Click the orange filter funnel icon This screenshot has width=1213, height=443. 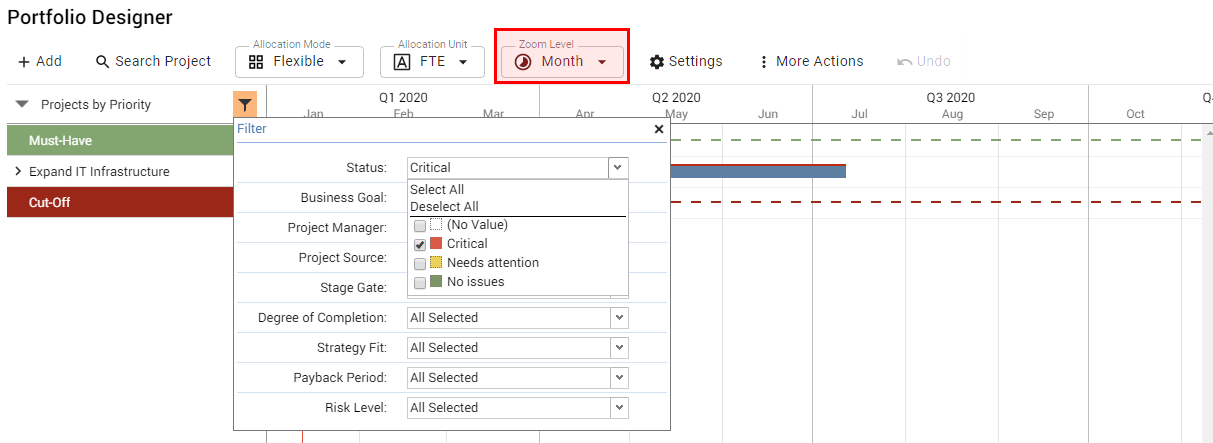(x=245, y=104)
